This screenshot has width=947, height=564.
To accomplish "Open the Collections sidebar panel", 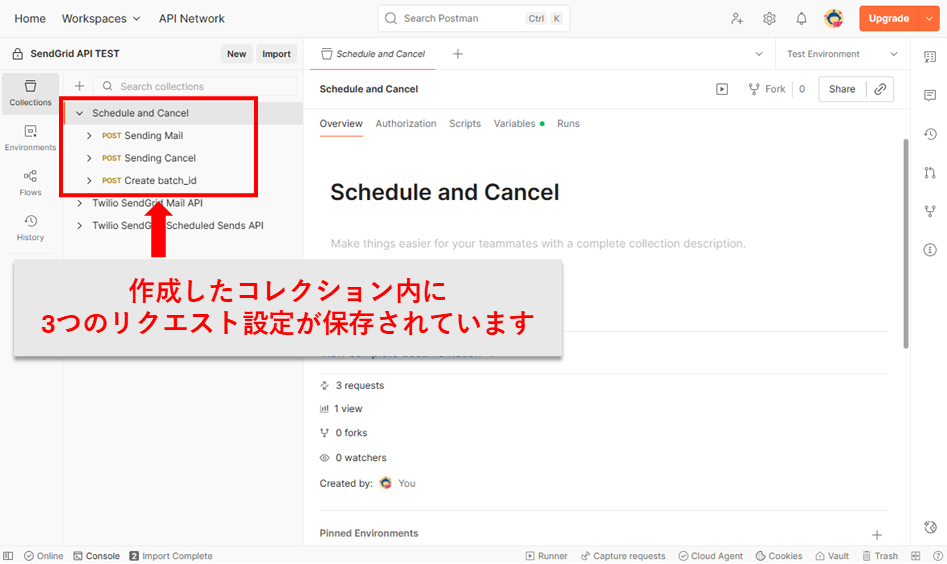I will (30, 94).
